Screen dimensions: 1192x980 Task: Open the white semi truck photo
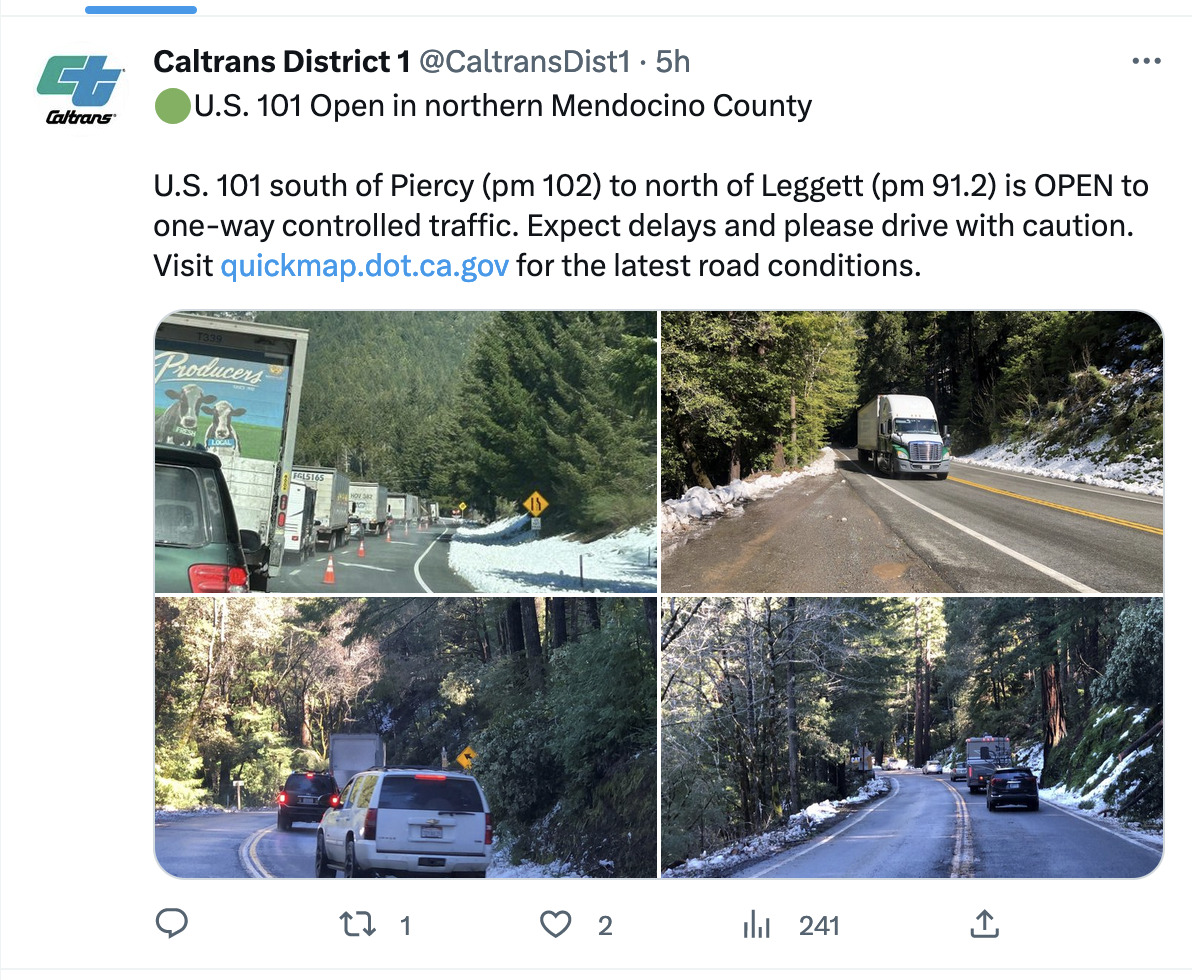[x=912, y=452]
